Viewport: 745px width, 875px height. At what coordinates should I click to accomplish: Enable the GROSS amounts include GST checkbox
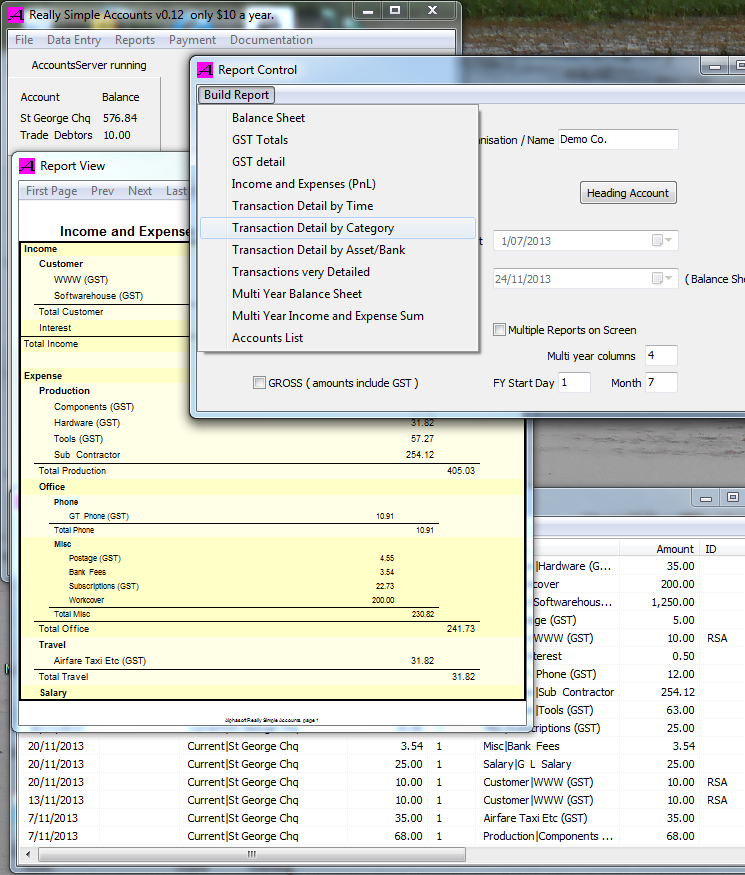tap(260, 383)
